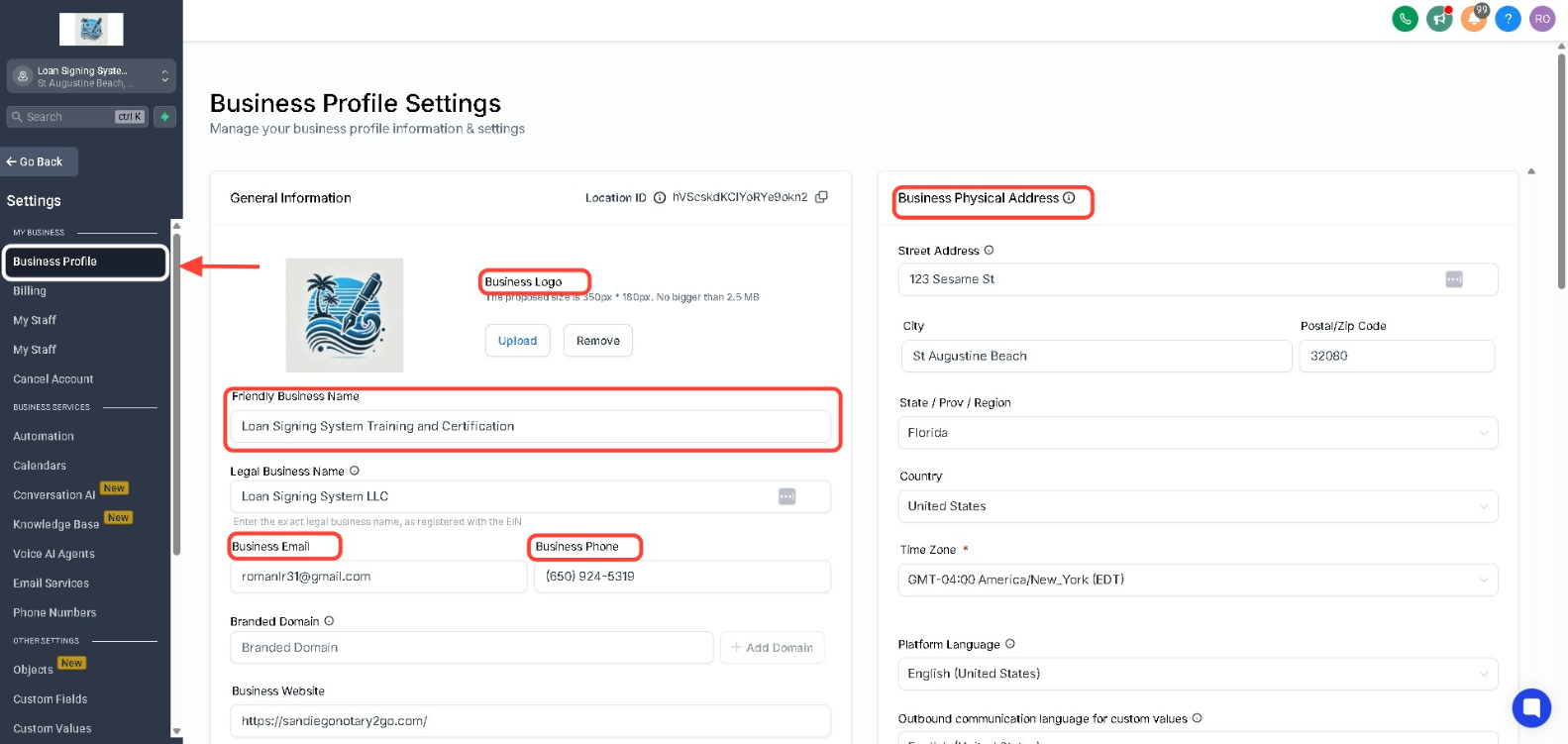Image resolution: width=1568 pixels, height=744 pixels.
Task: Open Email Services settings
Action: coord(52,584)
